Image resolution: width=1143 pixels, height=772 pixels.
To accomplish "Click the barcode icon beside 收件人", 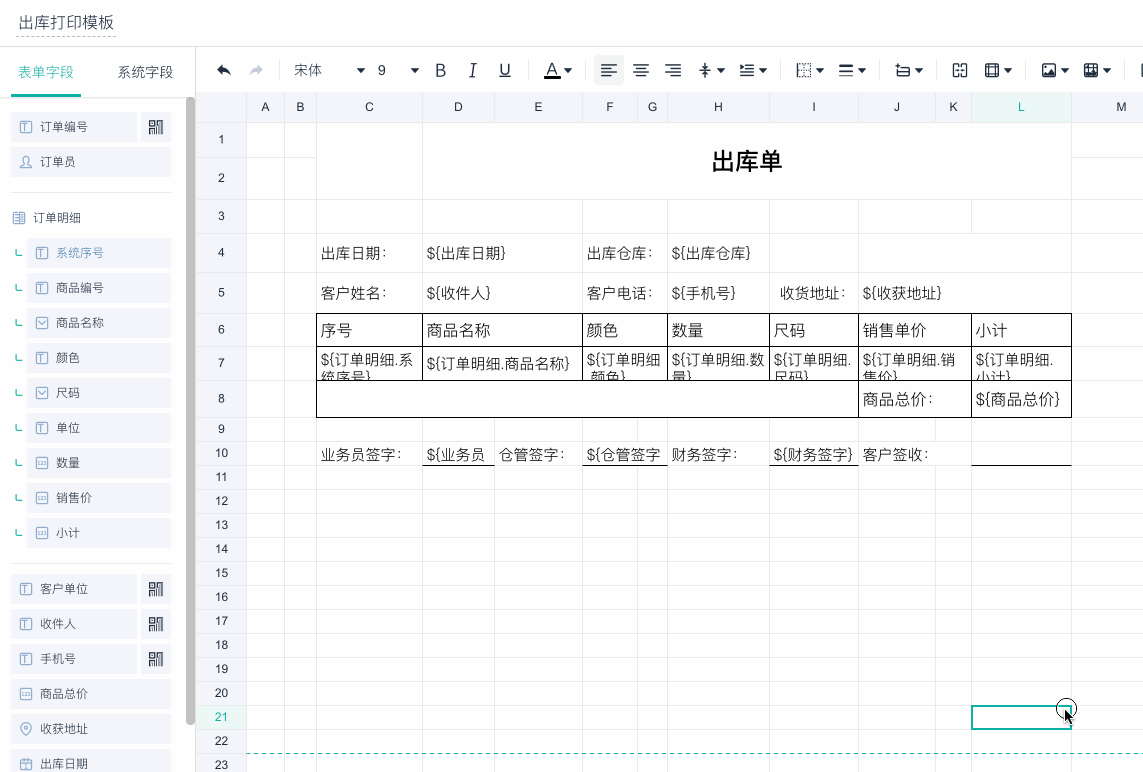I will point(155,623).
